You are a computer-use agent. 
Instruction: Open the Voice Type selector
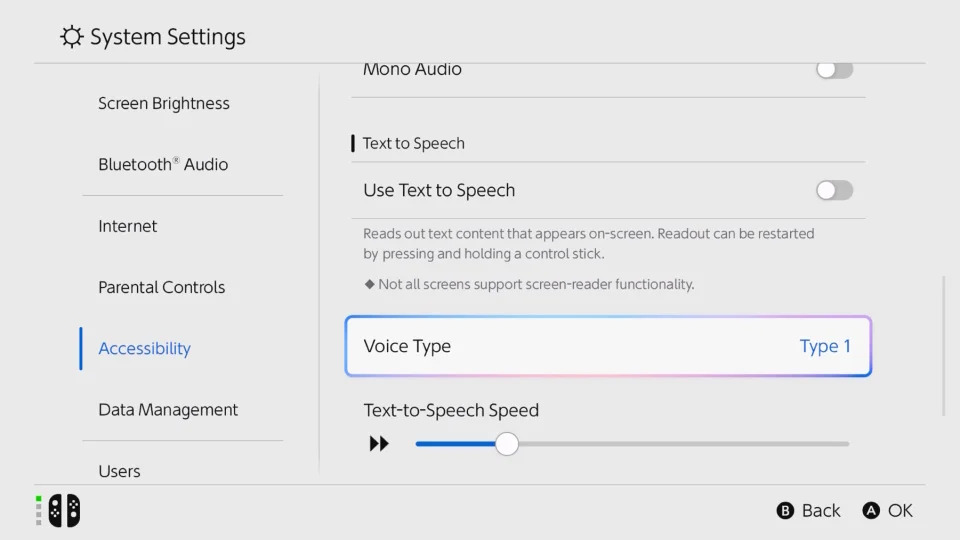pos(608,346)
